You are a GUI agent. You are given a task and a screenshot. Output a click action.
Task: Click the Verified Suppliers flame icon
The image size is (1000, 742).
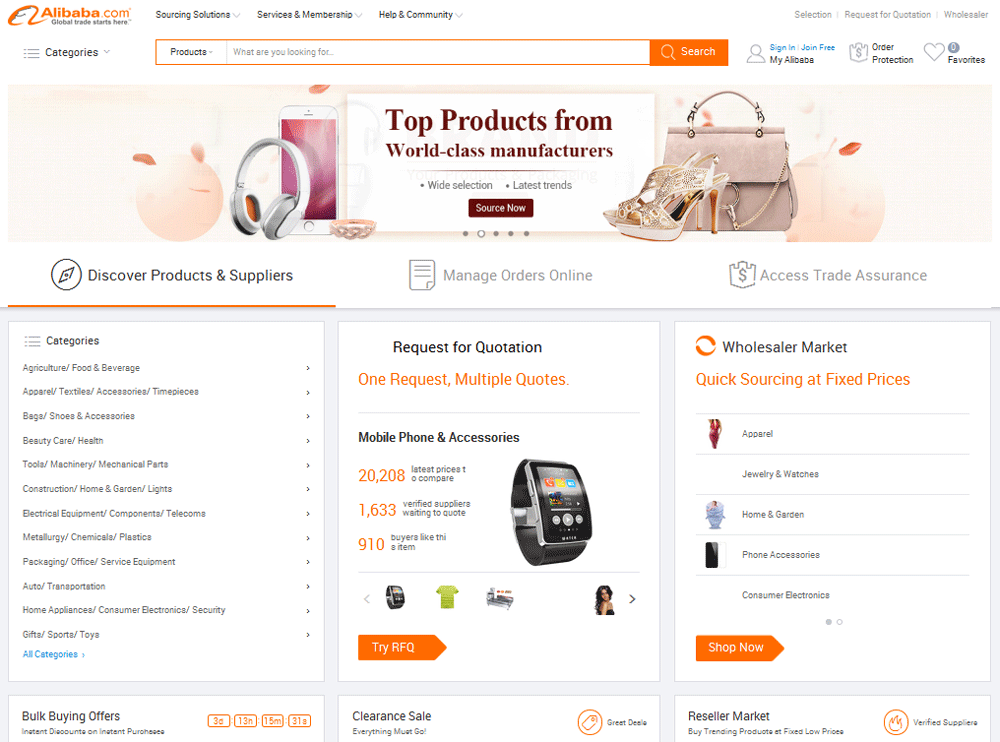[x=895, y=722]
